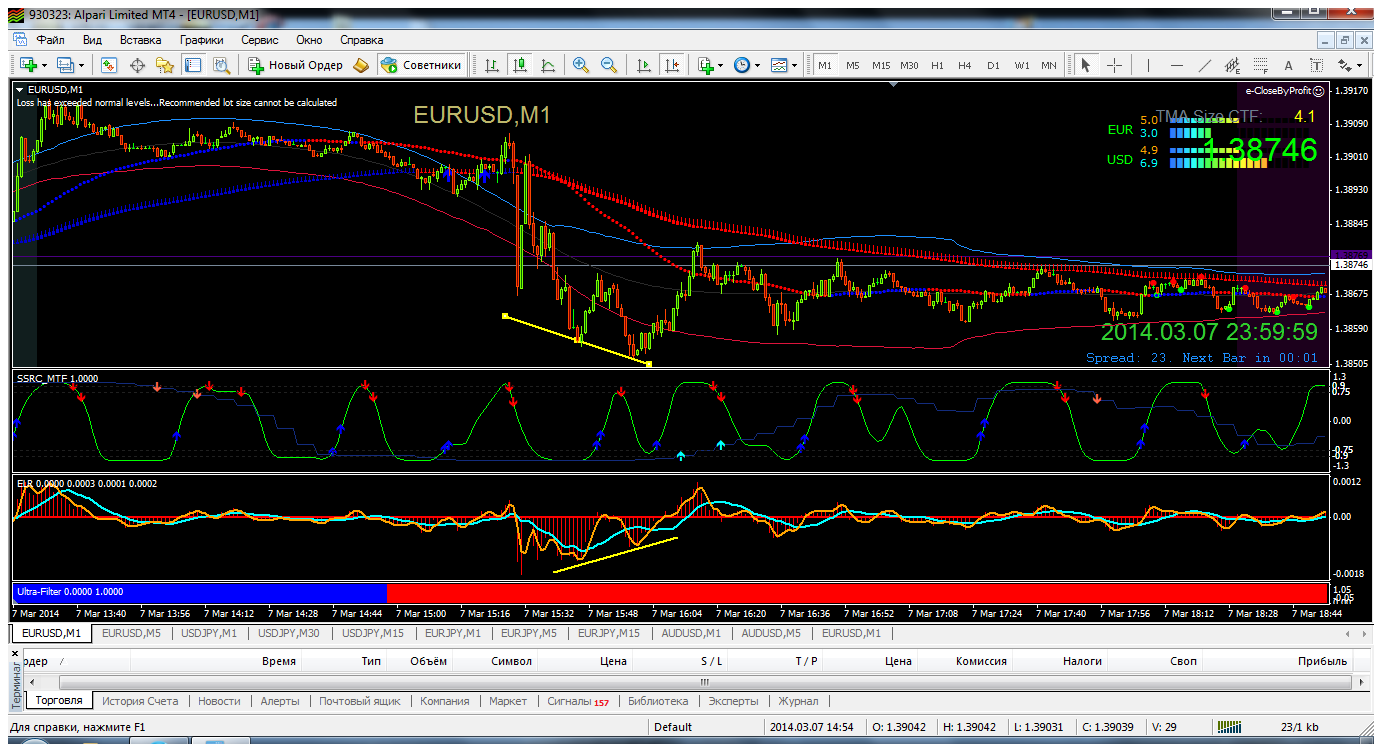
Task: Select the Equidistant Channel tool
Action: (1233, 65)
